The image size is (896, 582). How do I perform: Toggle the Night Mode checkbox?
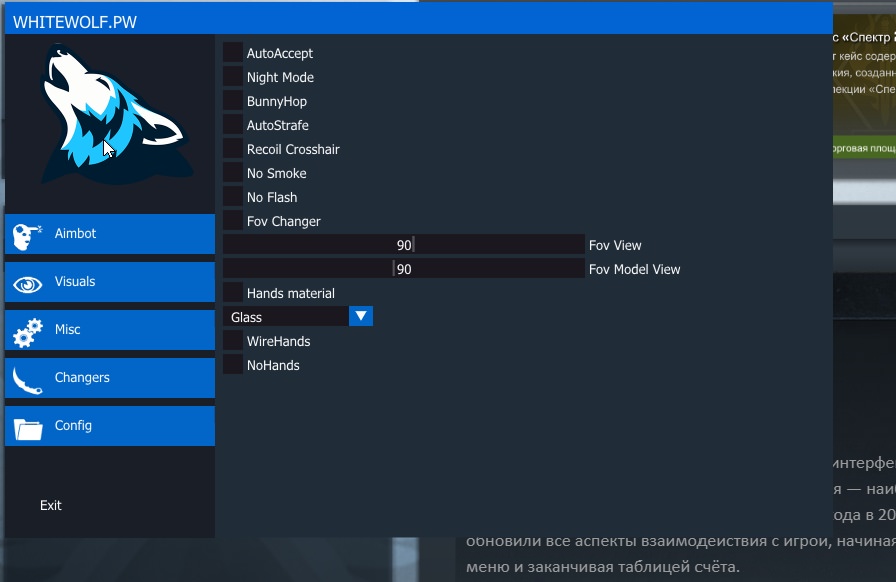(233, 76)
